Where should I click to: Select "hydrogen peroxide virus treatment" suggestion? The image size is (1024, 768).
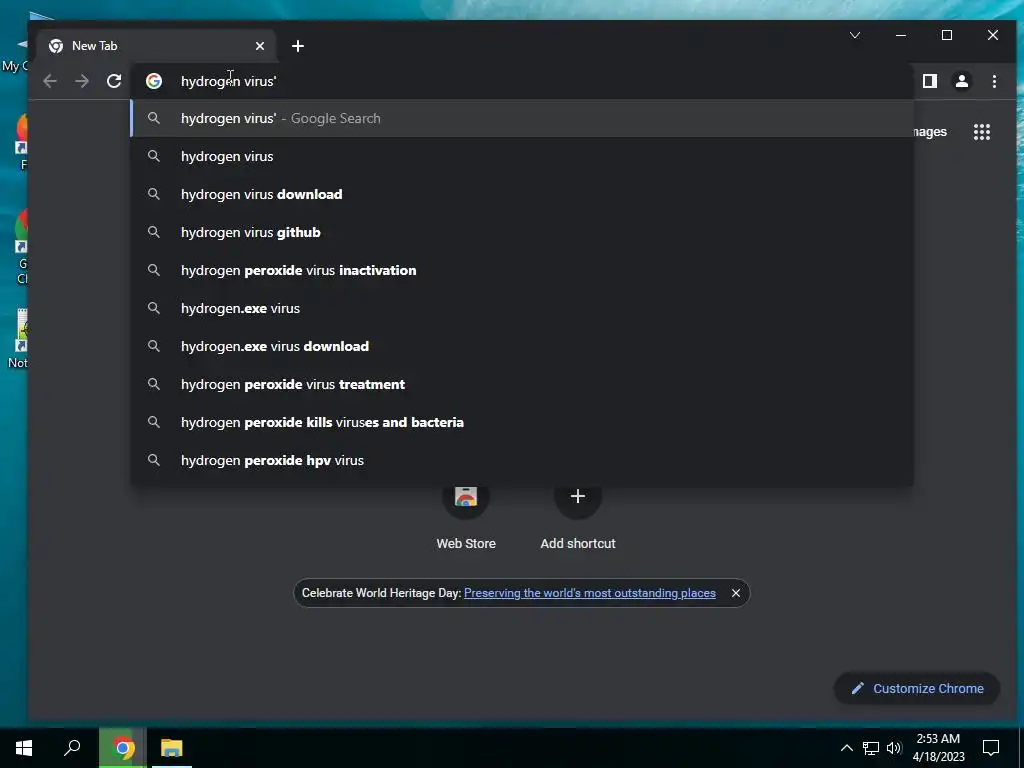click(522, 384)
